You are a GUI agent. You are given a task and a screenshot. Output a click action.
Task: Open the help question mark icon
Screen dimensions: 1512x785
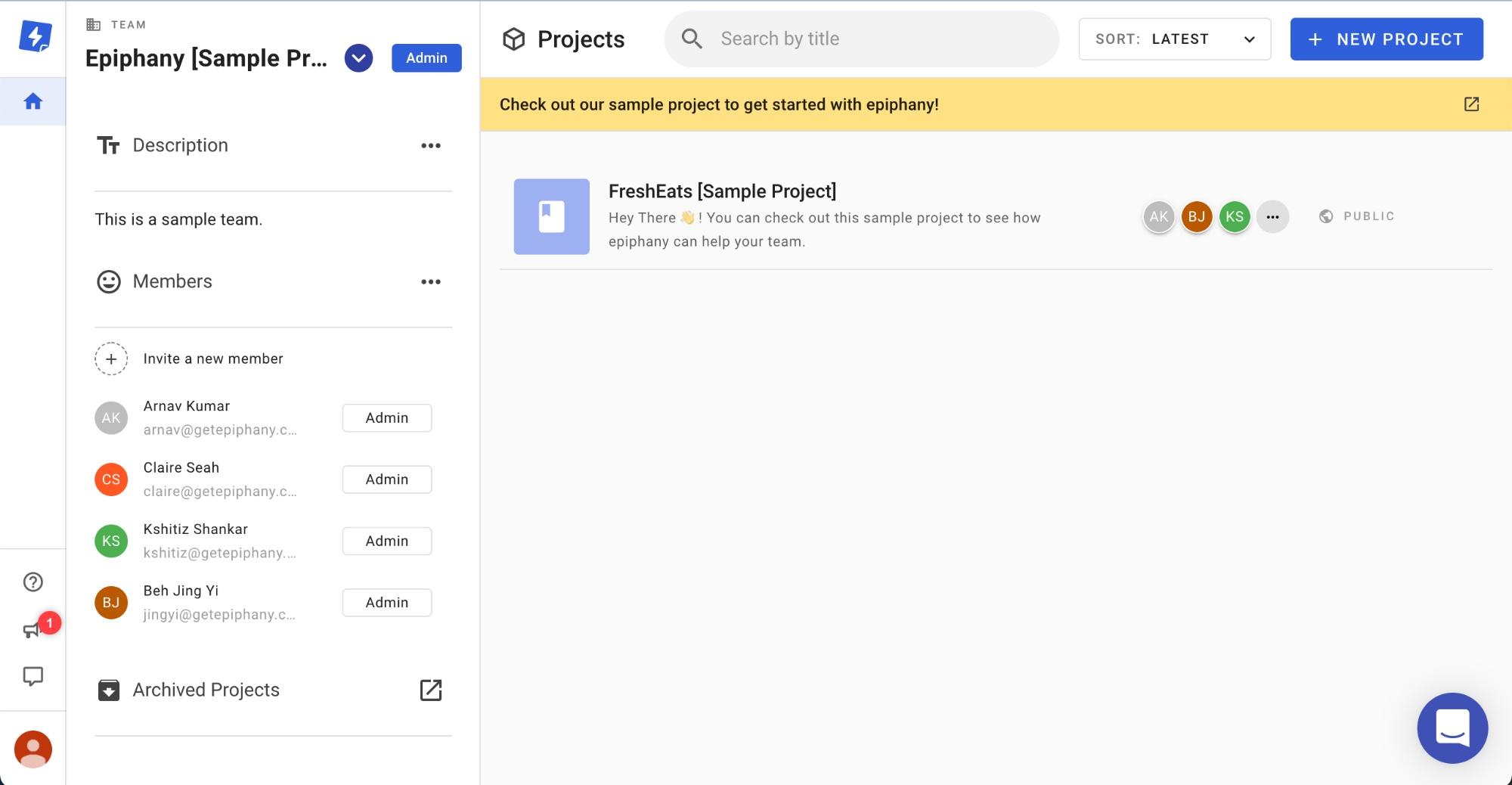33,582
